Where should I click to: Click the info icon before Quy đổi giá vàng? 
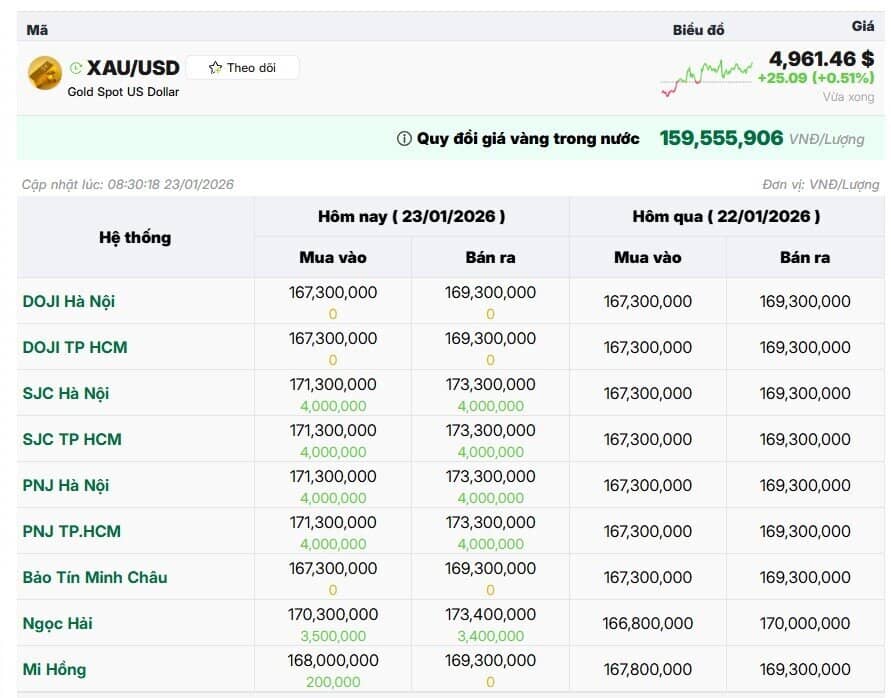coord(404,139)
